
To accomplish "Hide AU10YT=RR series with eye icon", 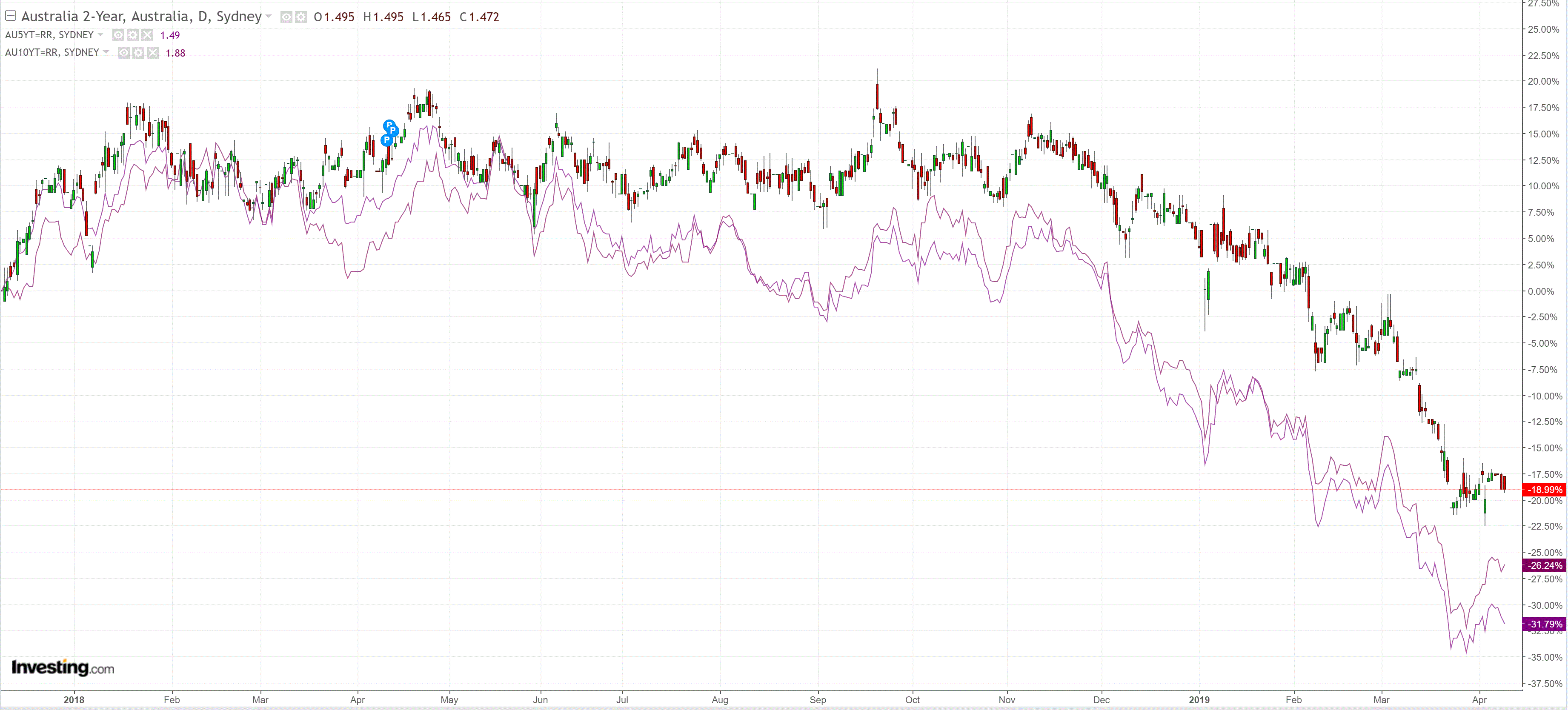I will (123, 53).
